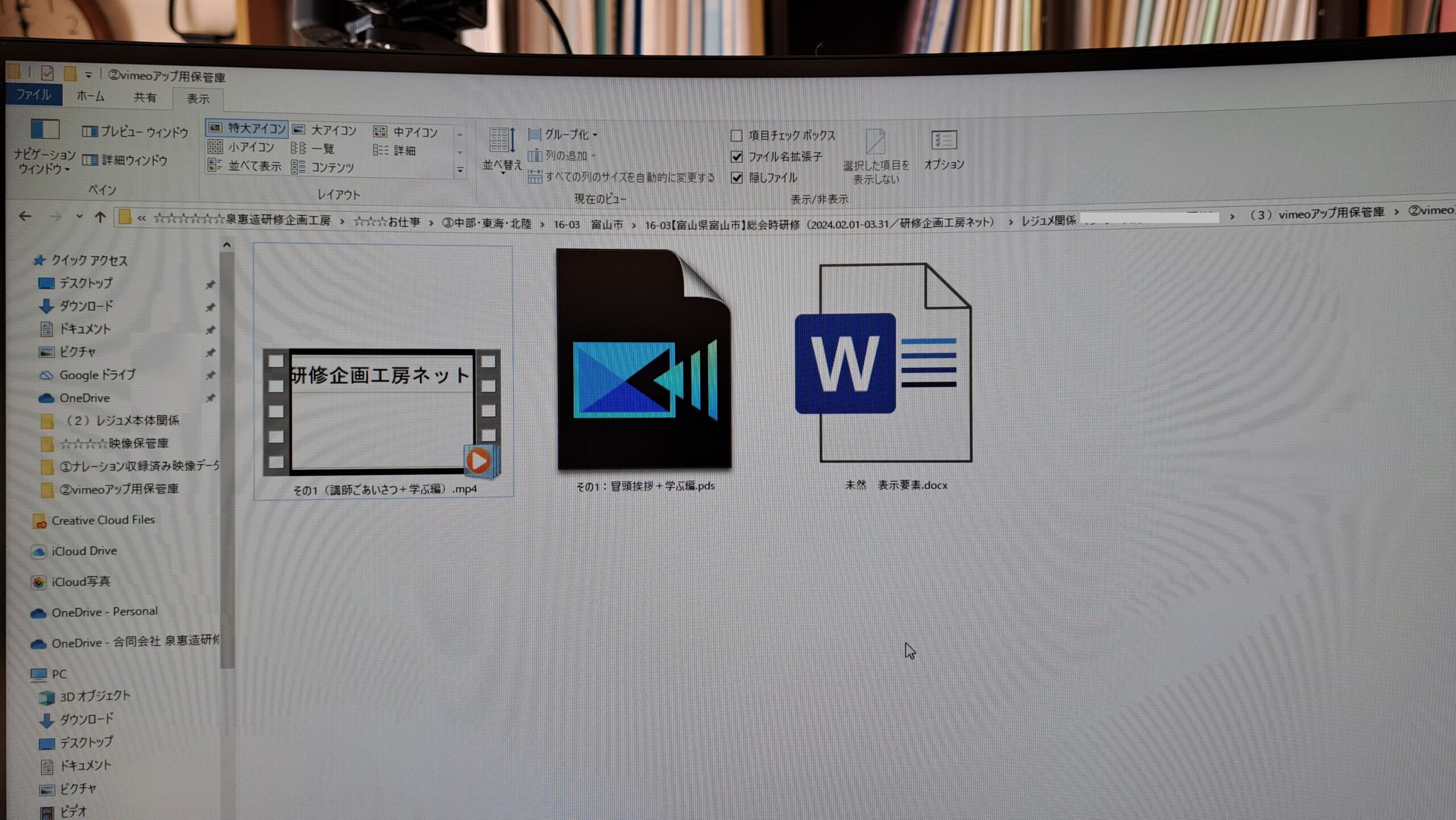The width and height of the screenshot is (1456, 820).
Task: Switch to the 共有 ribbon tab
Action: 145,97
